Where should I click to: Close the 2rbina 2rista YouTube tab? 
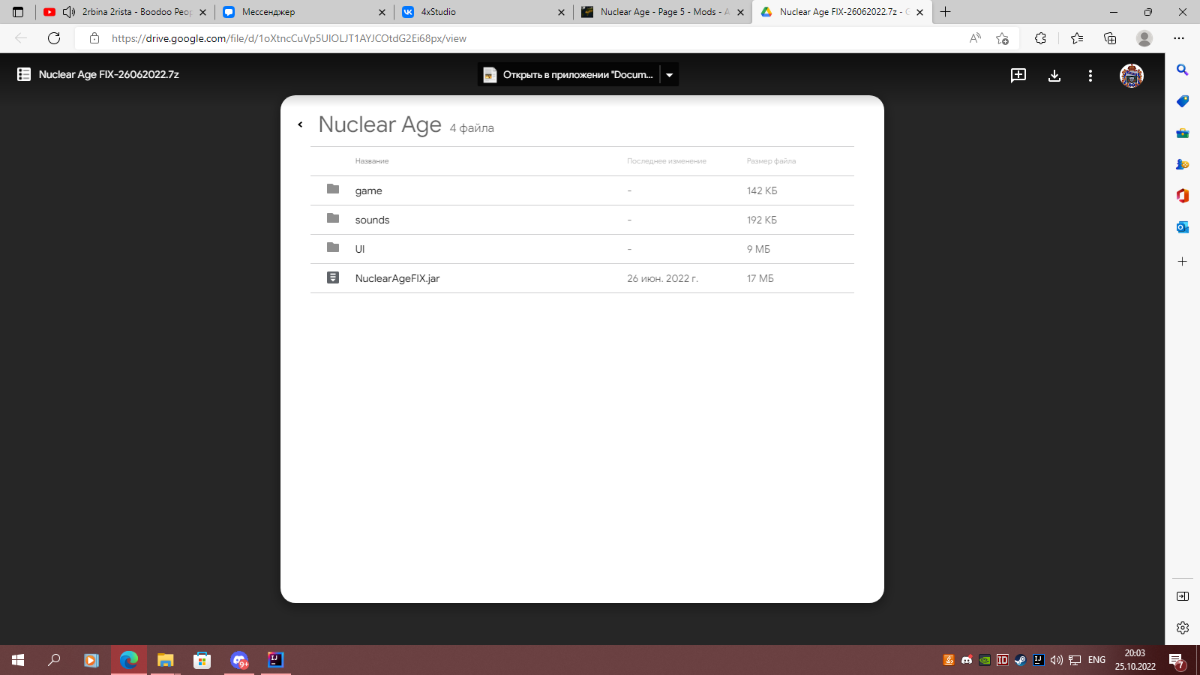[204, 12]
